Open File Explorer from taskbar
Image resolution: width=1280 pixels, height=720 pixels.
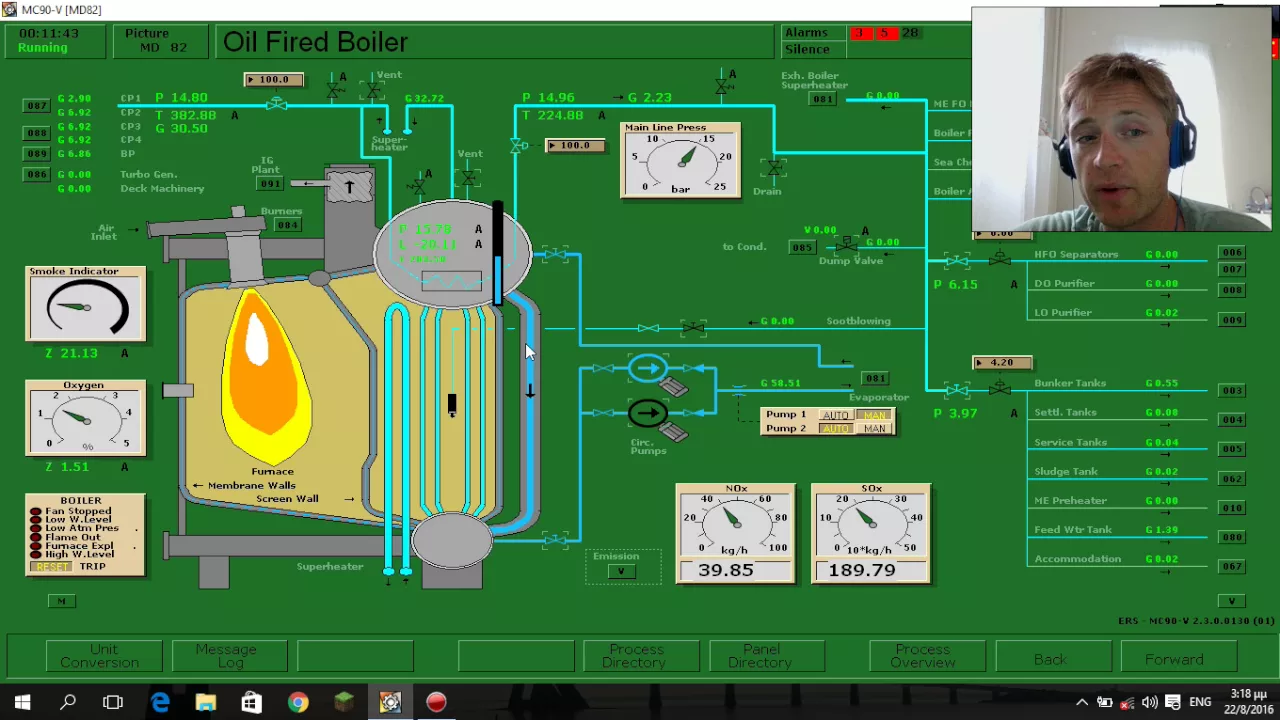206,702
